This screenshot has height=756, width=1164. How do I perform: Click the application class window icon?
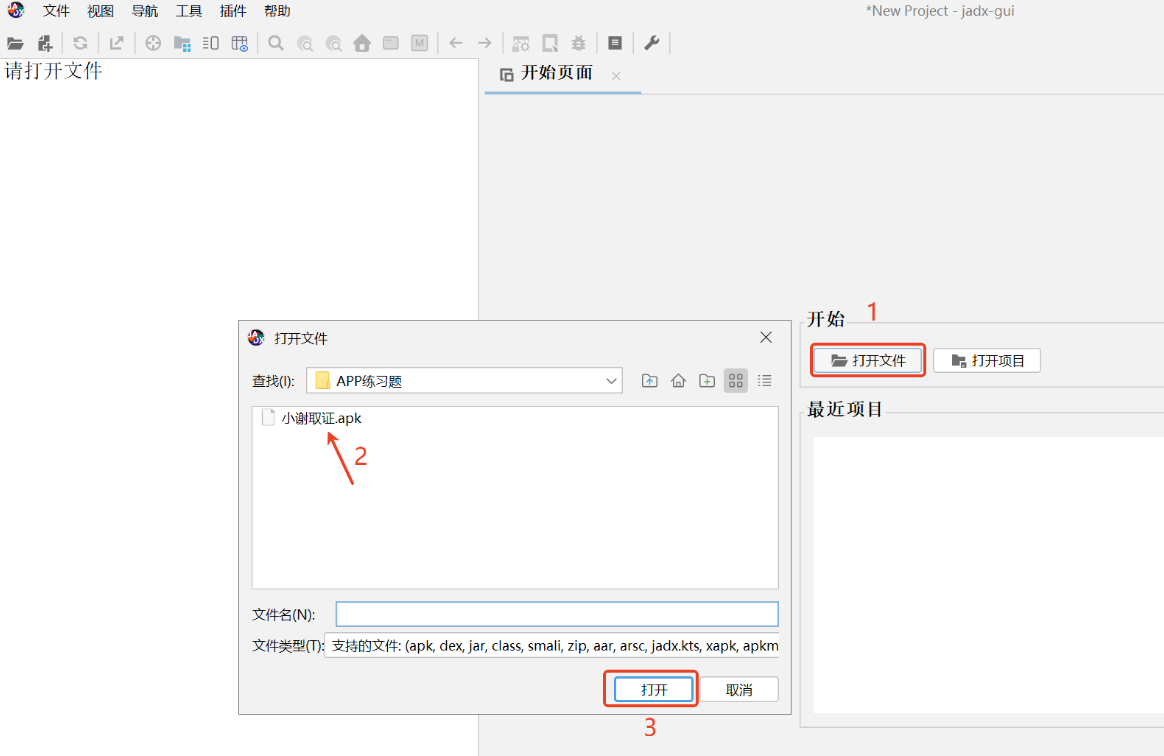[x=390, y=43]
